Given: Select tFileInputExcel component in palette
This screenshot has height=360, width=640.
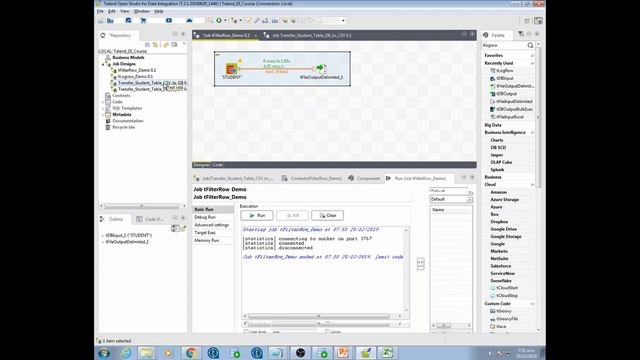Looking at the screenshot, I should click(507, 117).
